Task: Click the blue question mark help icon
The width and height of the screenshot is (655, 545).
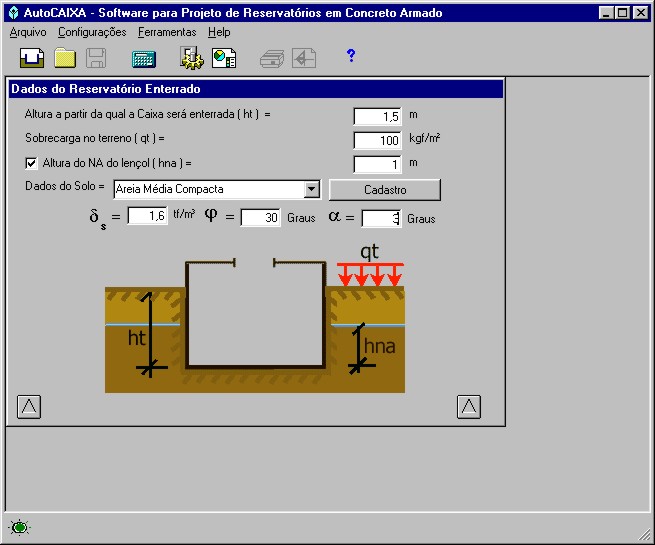Action: [x=351, y=55]
